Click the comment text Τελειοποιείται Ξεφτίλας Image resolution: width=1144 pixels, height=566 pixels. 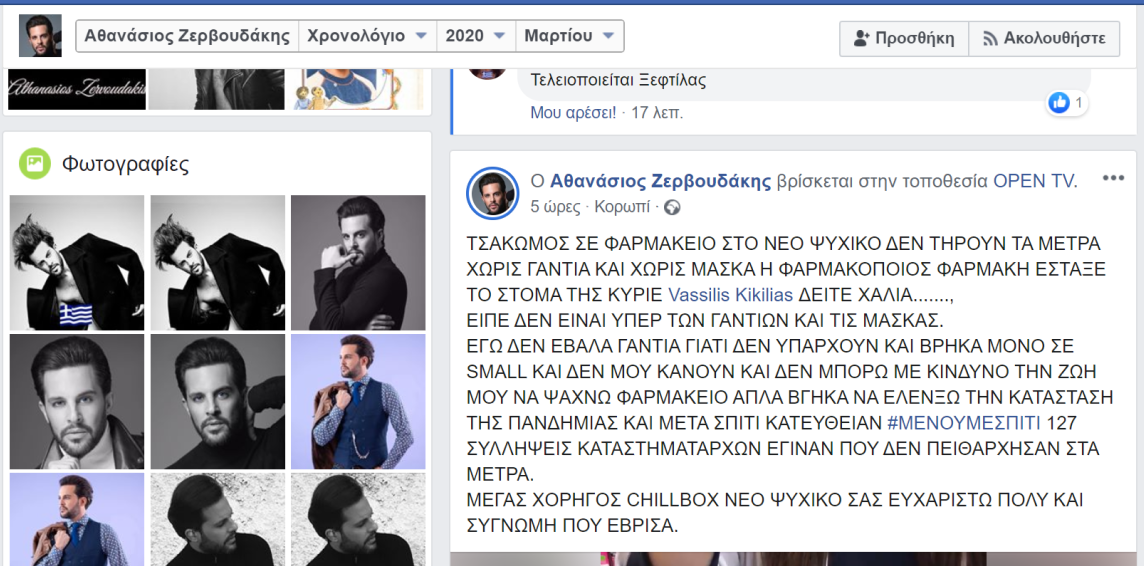[x=619, y=80]
